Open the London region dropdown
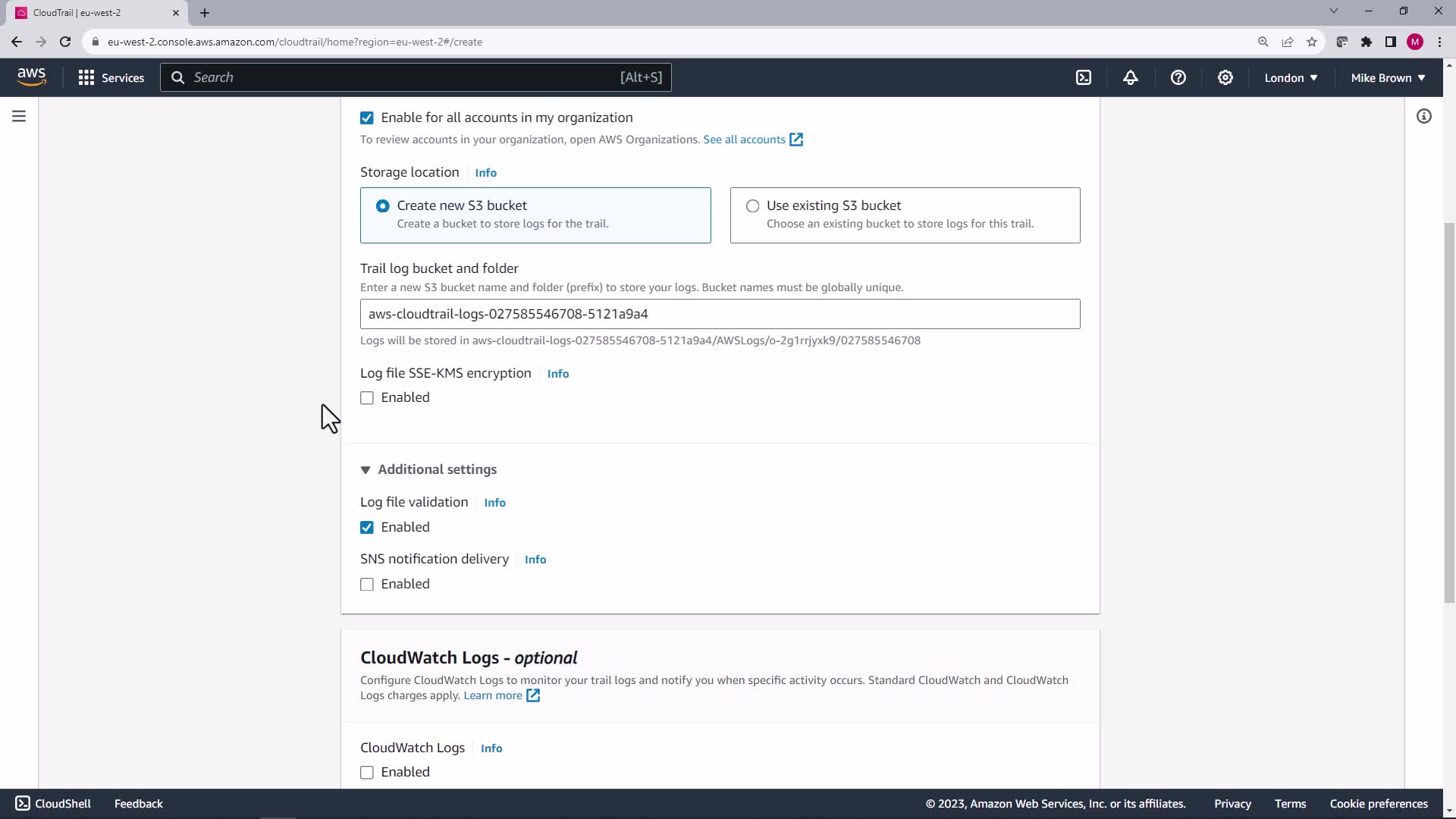 pos(1291,77)
